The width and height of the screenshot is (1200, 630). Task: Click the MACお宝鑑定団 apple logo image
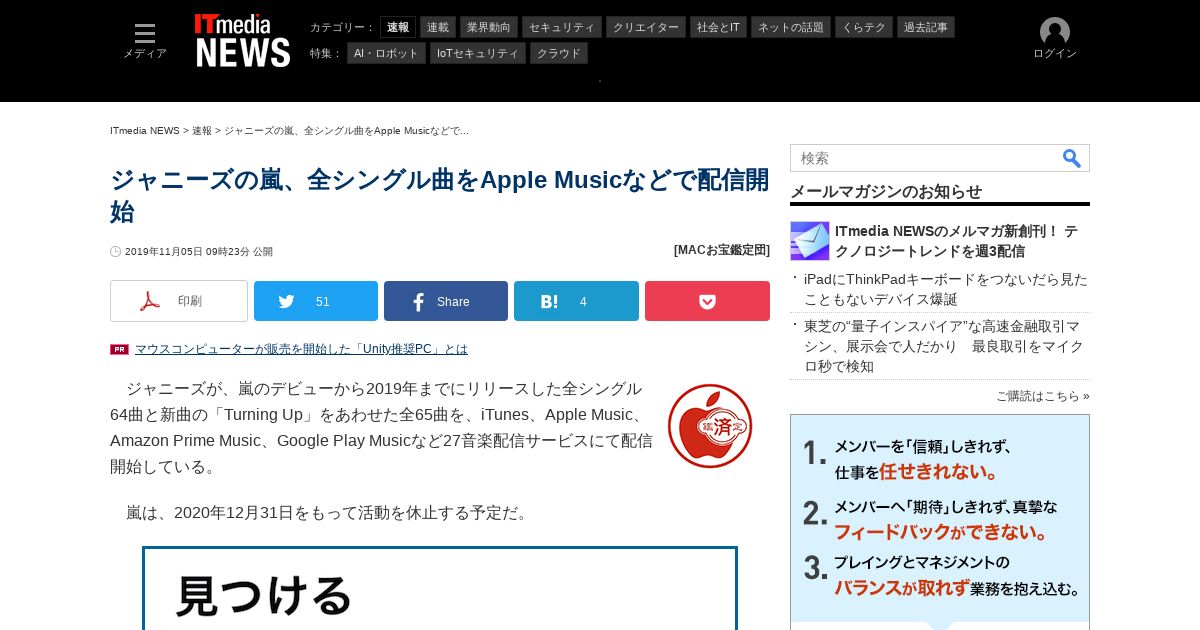click(x=710, y=425)
